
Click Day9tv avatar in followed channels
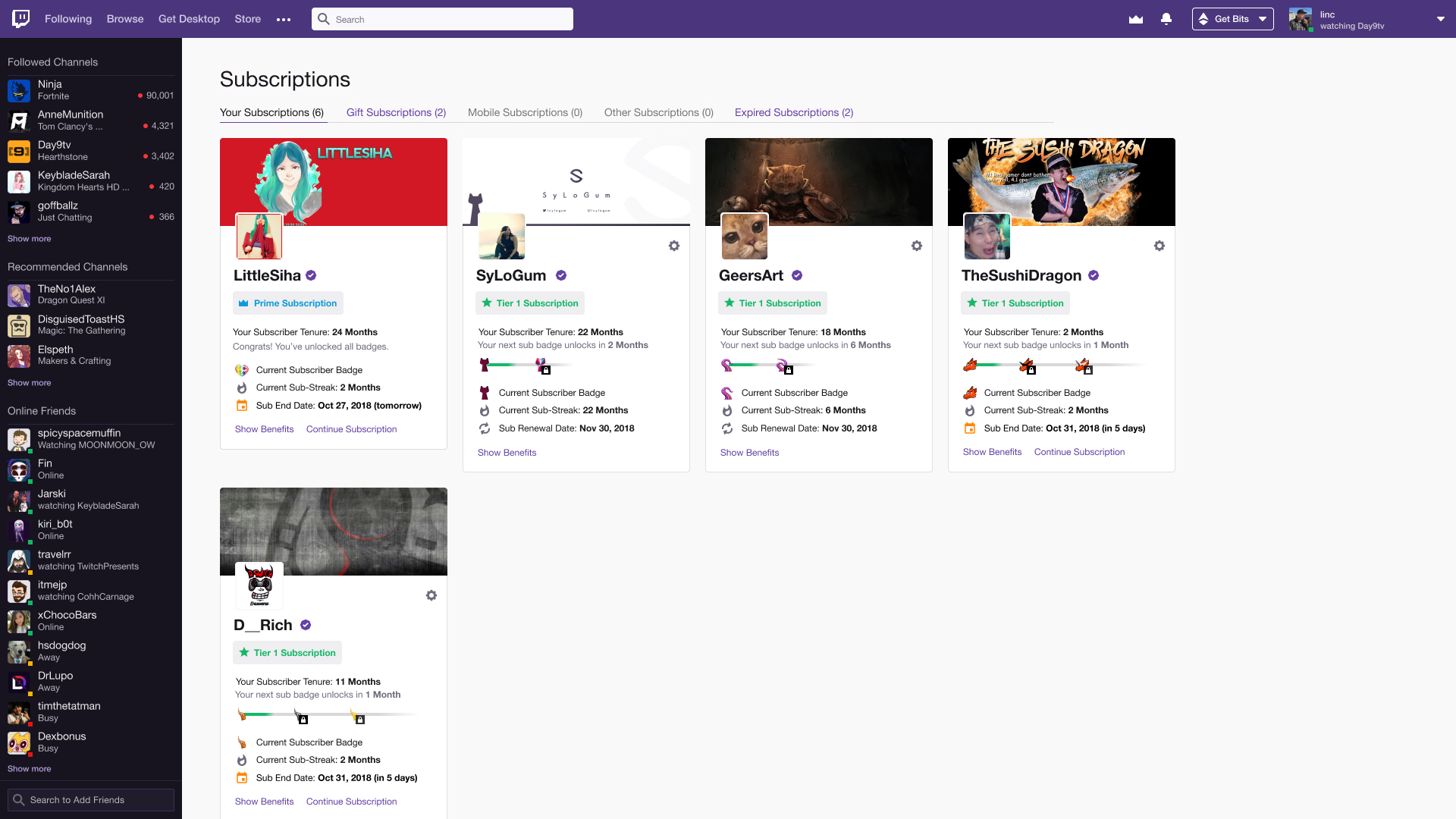[19, 151]
